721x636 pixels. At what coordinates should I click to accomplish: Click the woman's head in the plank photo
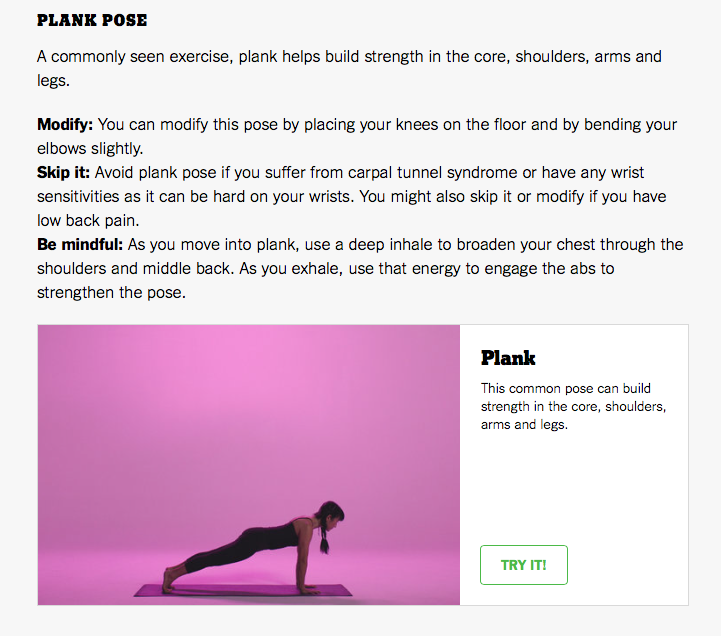(332, 515)
